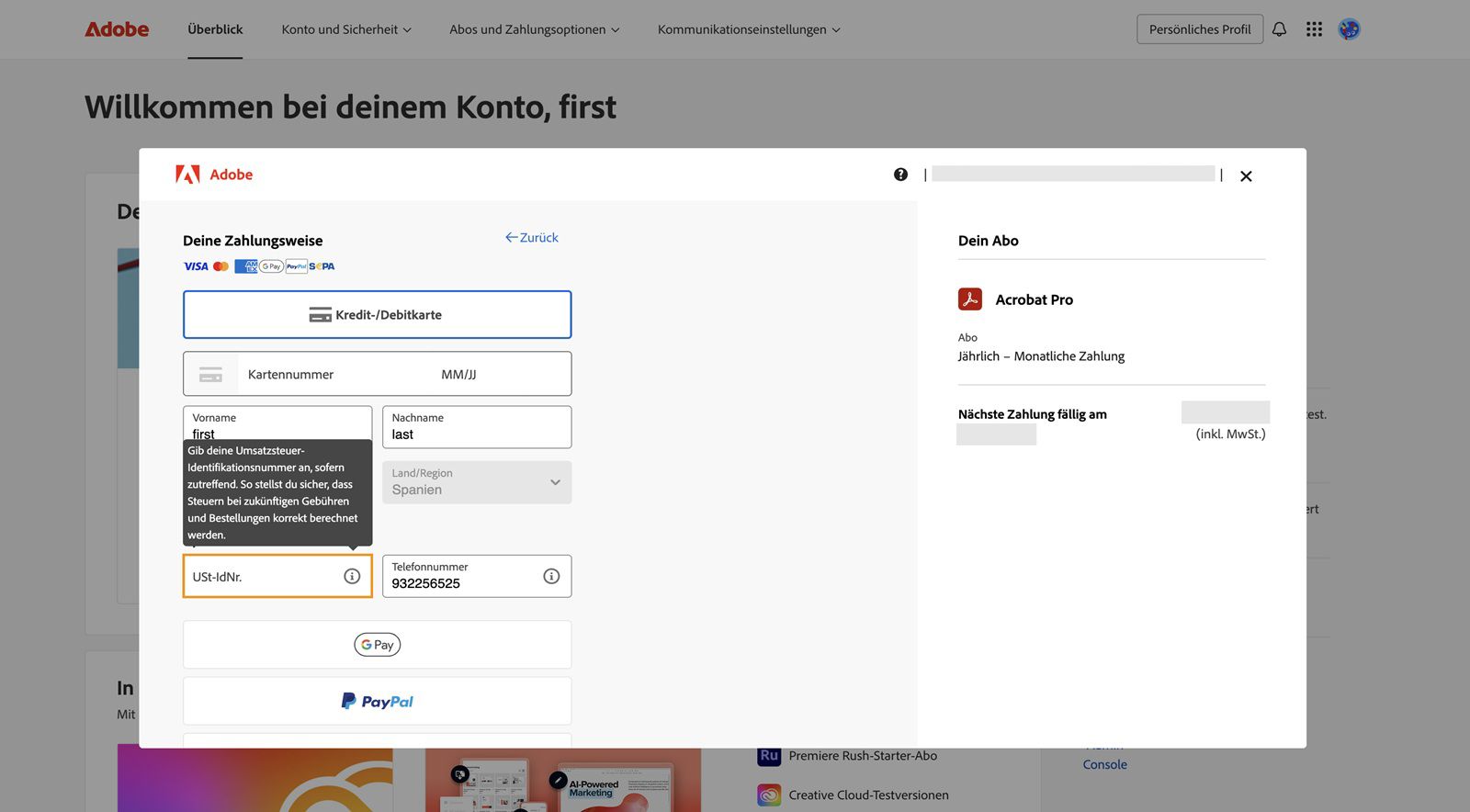Click the Acrobat Pro icon
Viewport: 1470px width, 812px height.
point(970,299)
